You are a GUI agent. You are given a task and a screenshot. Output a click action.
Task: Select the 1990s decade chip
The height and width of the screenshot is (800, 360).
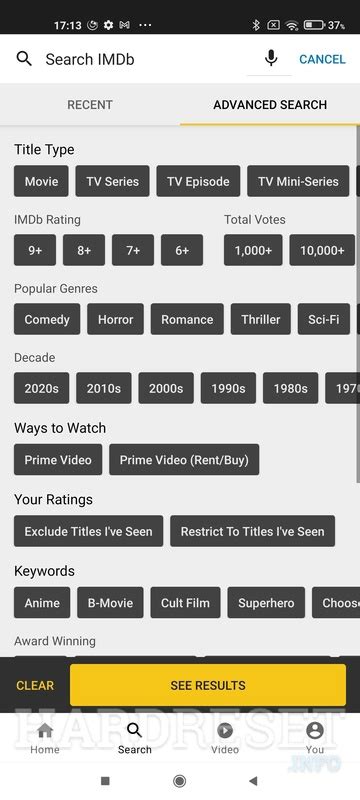pos(228,388)
